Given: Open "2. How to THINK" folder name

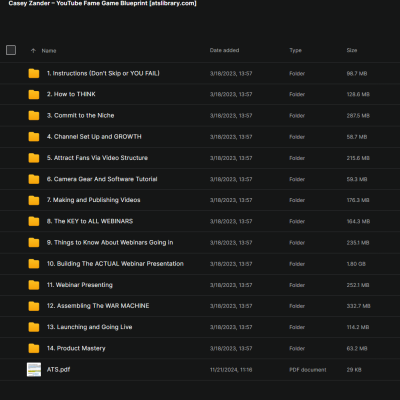Looking at the screenshot, I should click(x=71, y=94).
